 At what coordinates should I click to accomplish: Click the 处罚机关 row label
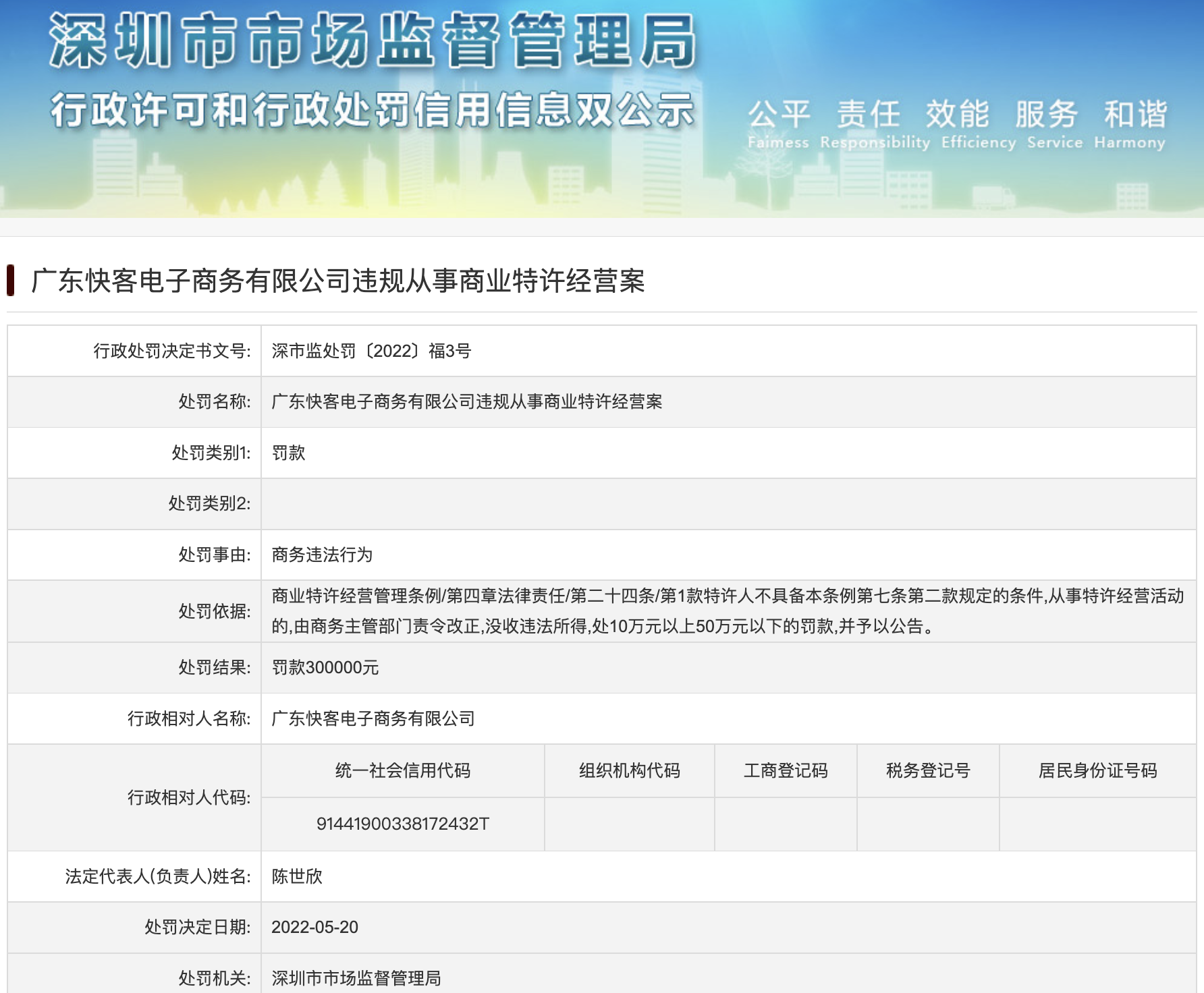pos(215,978)
